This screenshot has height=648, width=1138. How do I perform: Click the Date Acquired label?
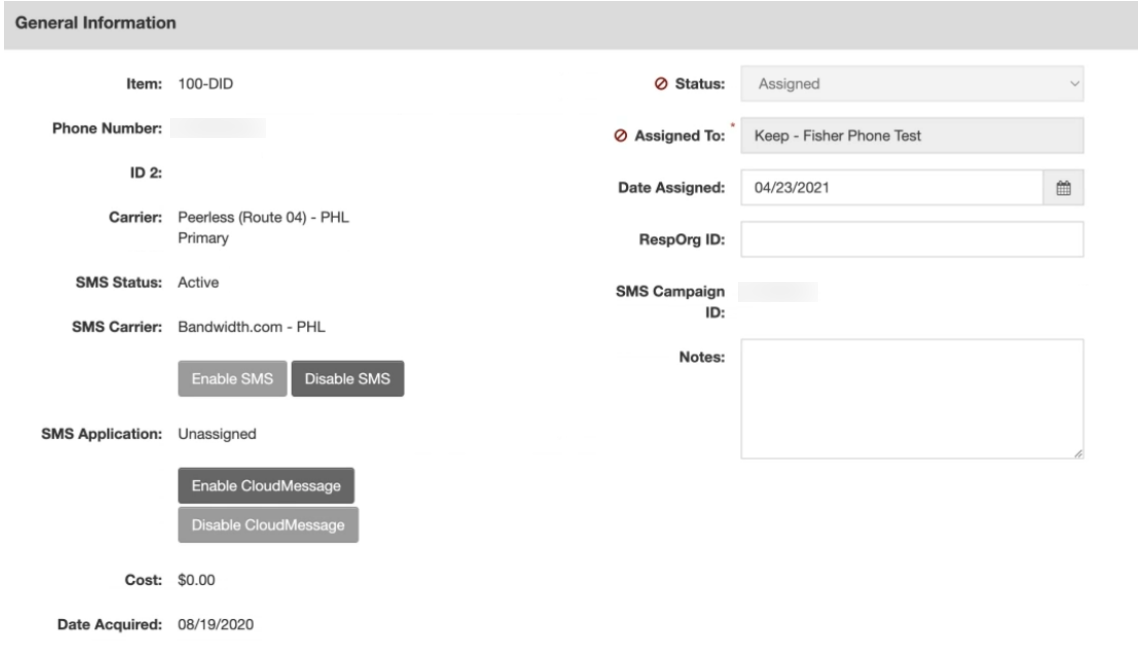pyautogui.click(x=110, y=625)
